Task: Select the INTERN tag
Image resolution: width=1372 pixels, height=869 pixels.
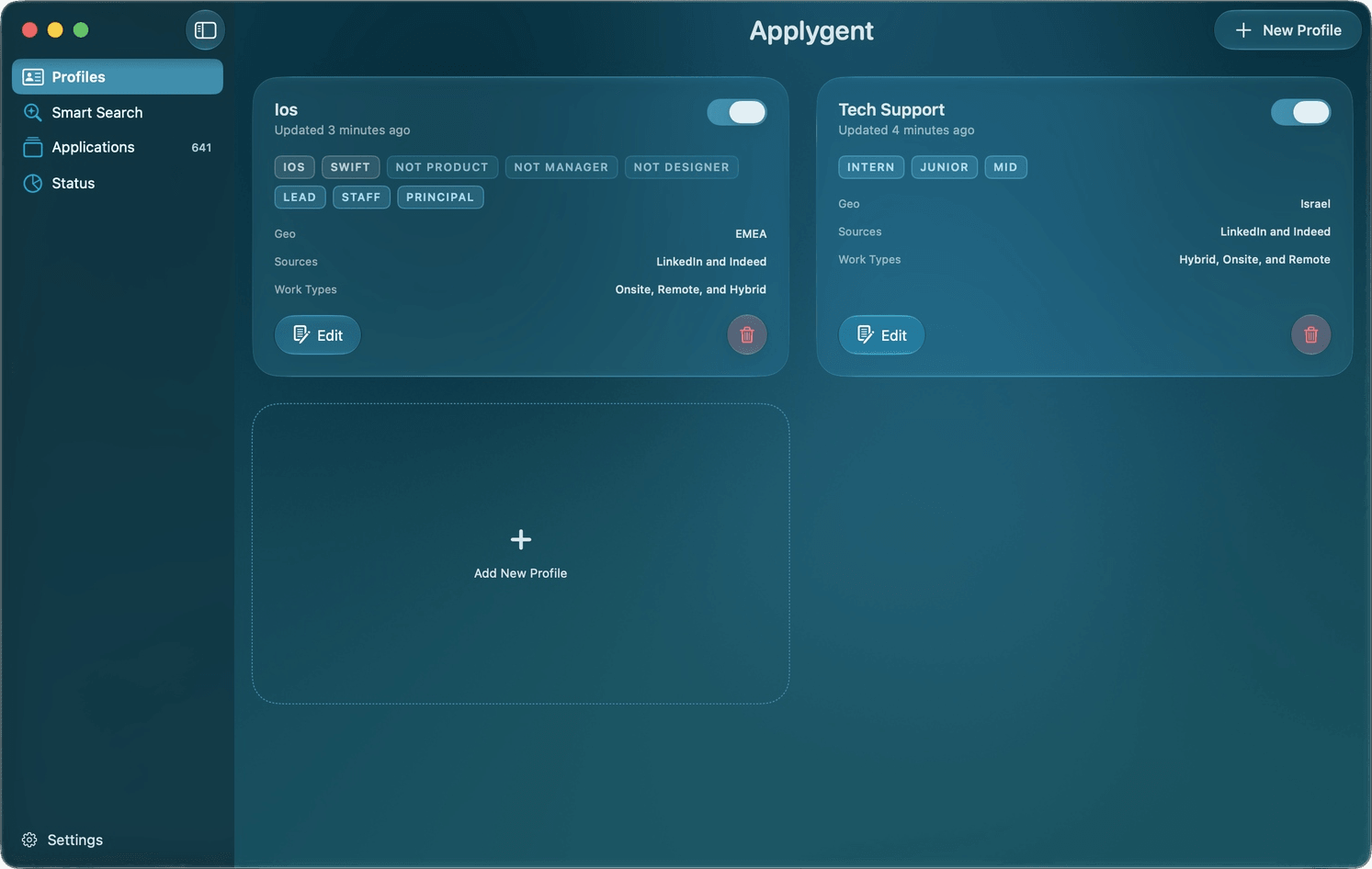Action: [x=871, y=167]
